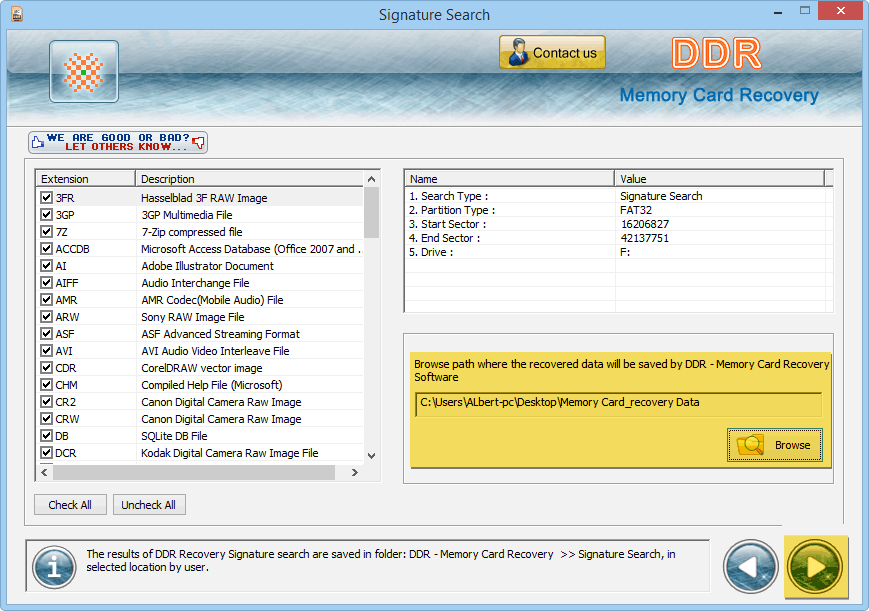Click the '1. Search Type :' name cell

(448, 196)
